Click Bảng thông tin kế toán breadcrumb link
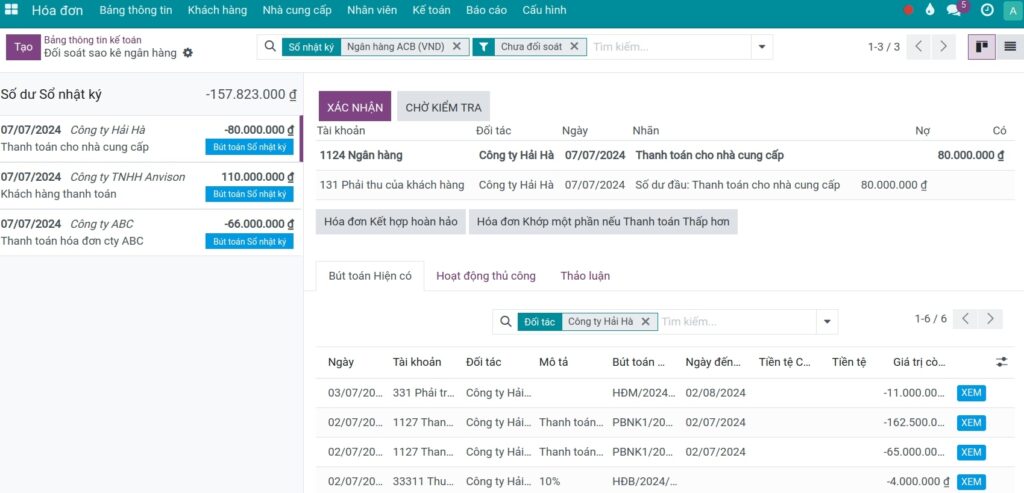Screen dimensions: 1024x493 coord(93,40)
